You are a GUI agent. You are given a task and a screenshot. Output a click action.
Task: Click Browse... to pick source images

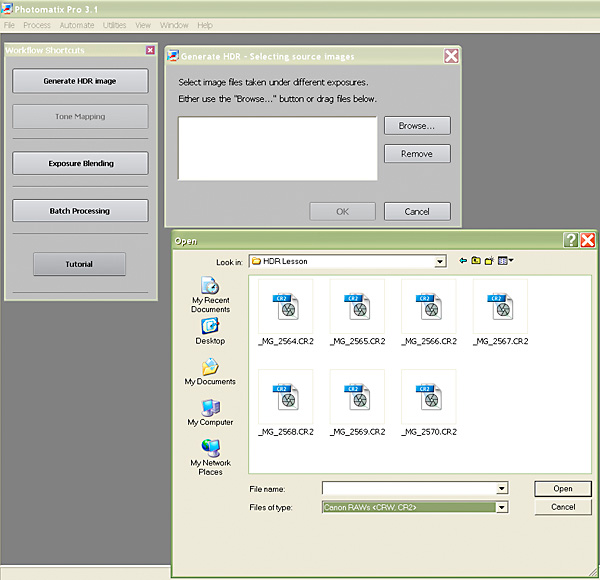pyautogui.click(x=417, y=125)
